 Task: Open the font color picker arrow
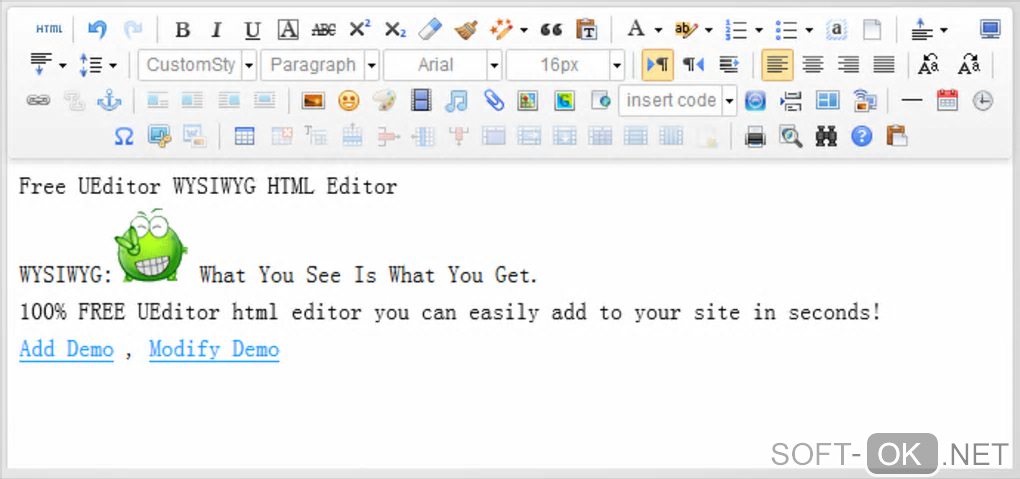coord(658,29)
